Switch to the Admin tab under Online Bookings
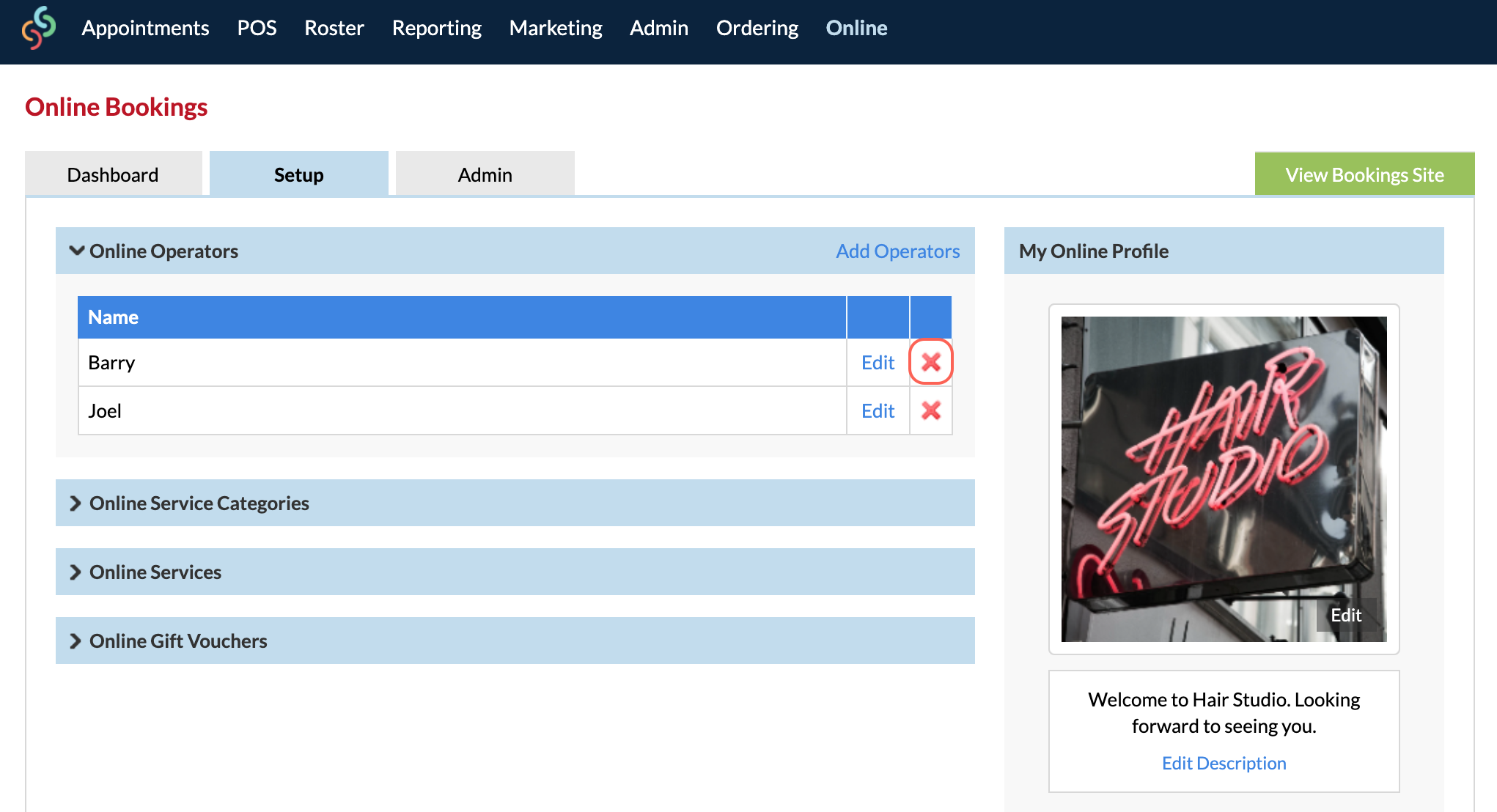Image resolution: width=1497 pixels, height=812 pixels. pos(485,174)
